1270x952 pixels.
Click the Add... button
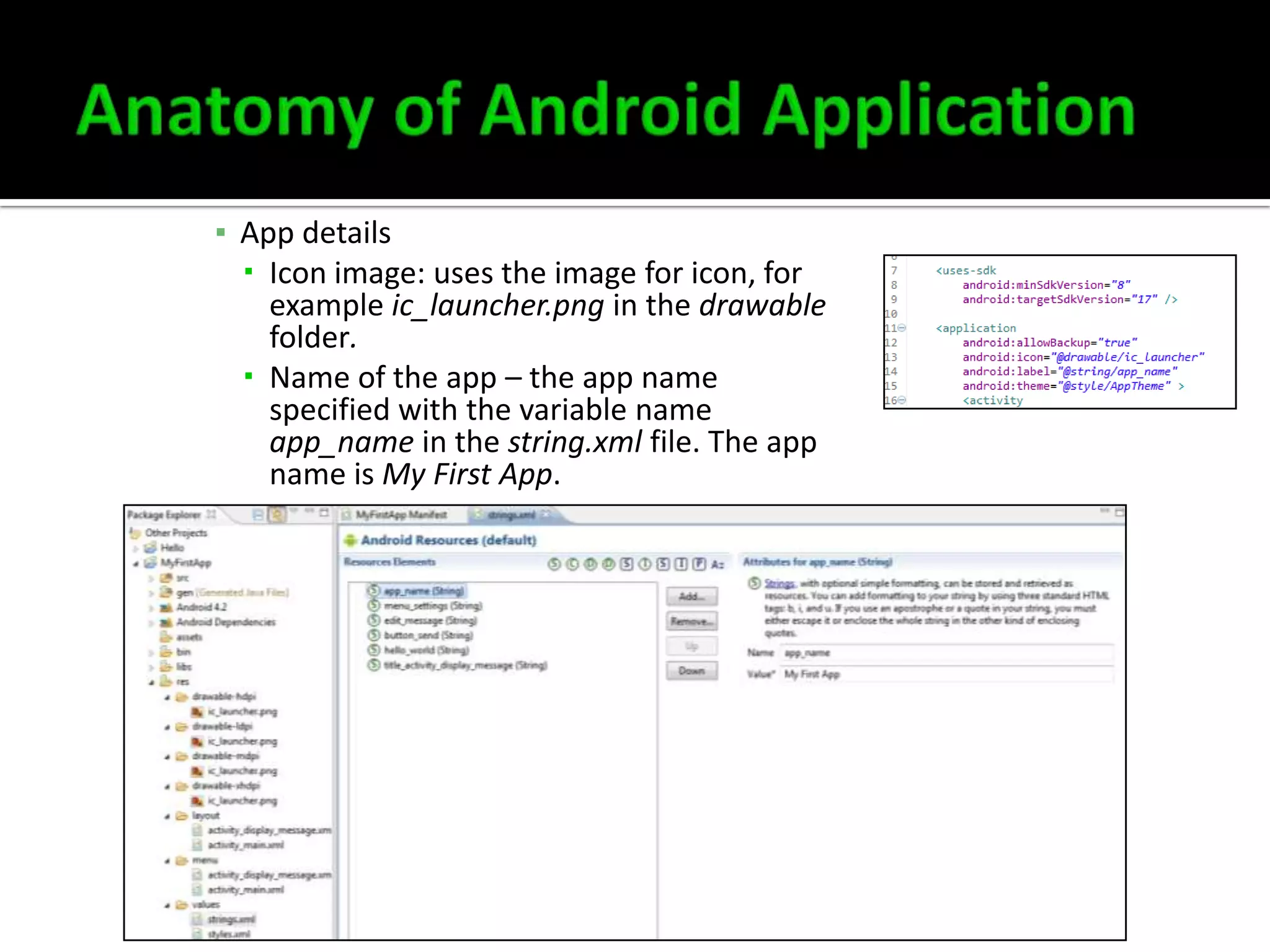click(x=692, y=596)
